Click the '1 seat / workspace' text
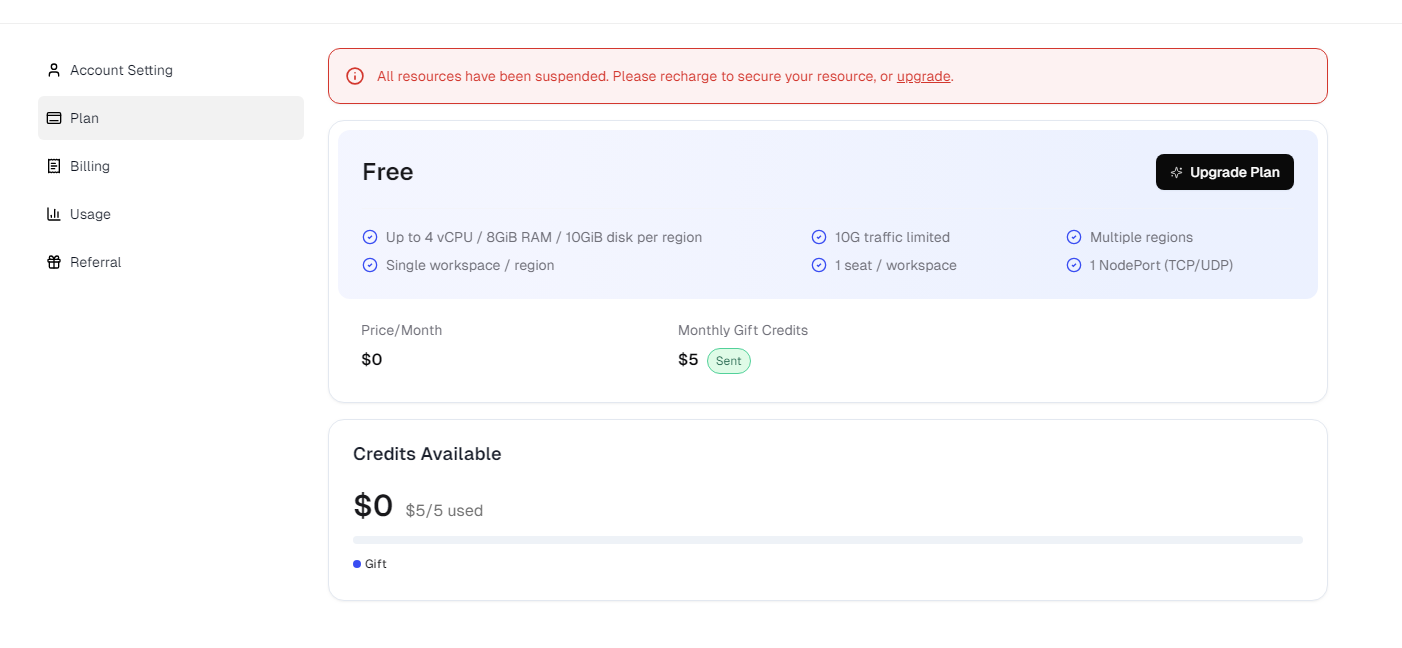This screenshot has height=648, width=1402. point(896,265)
